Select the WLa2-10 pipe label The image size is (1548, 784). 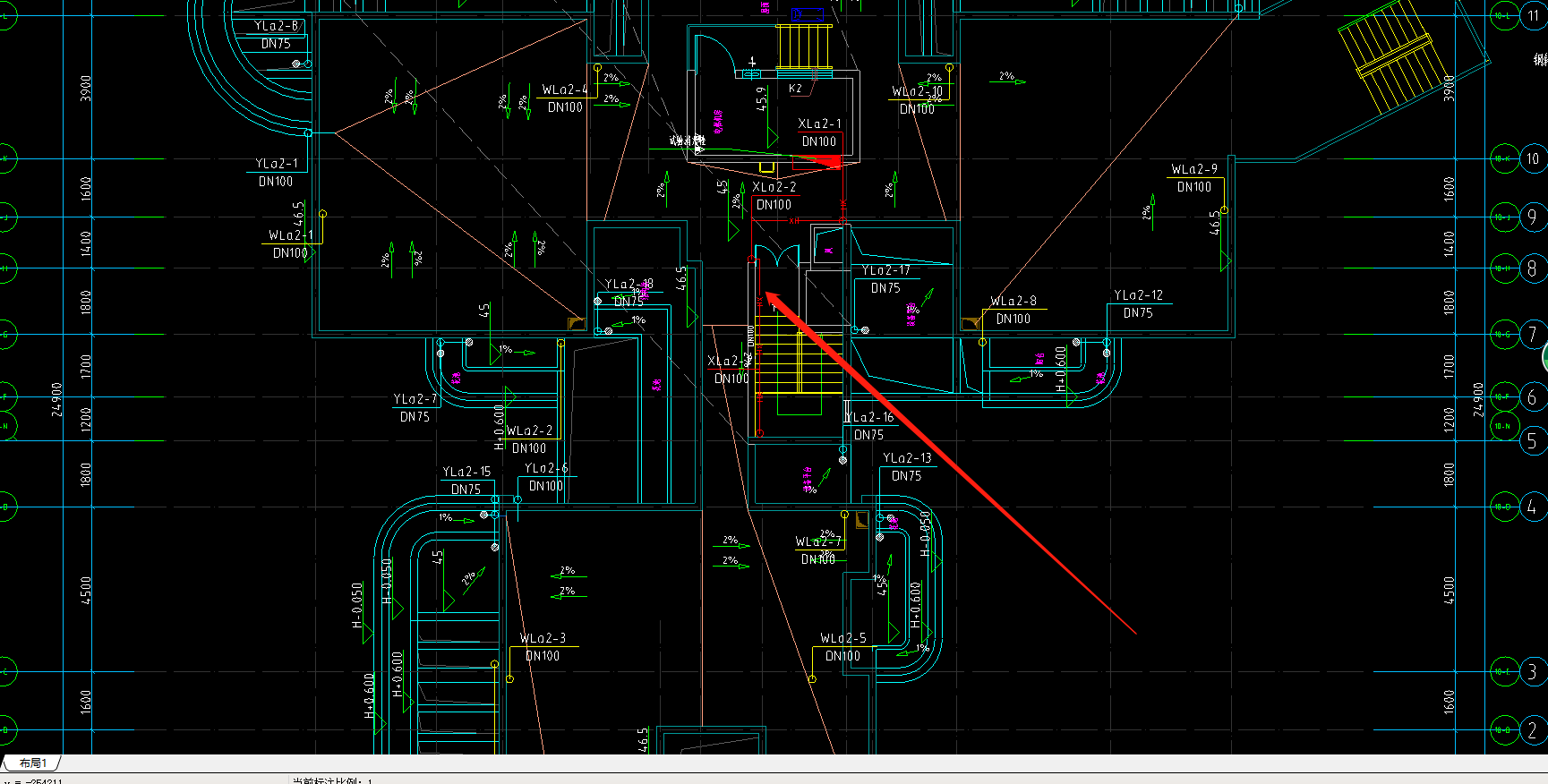click(x=917, y=91)
